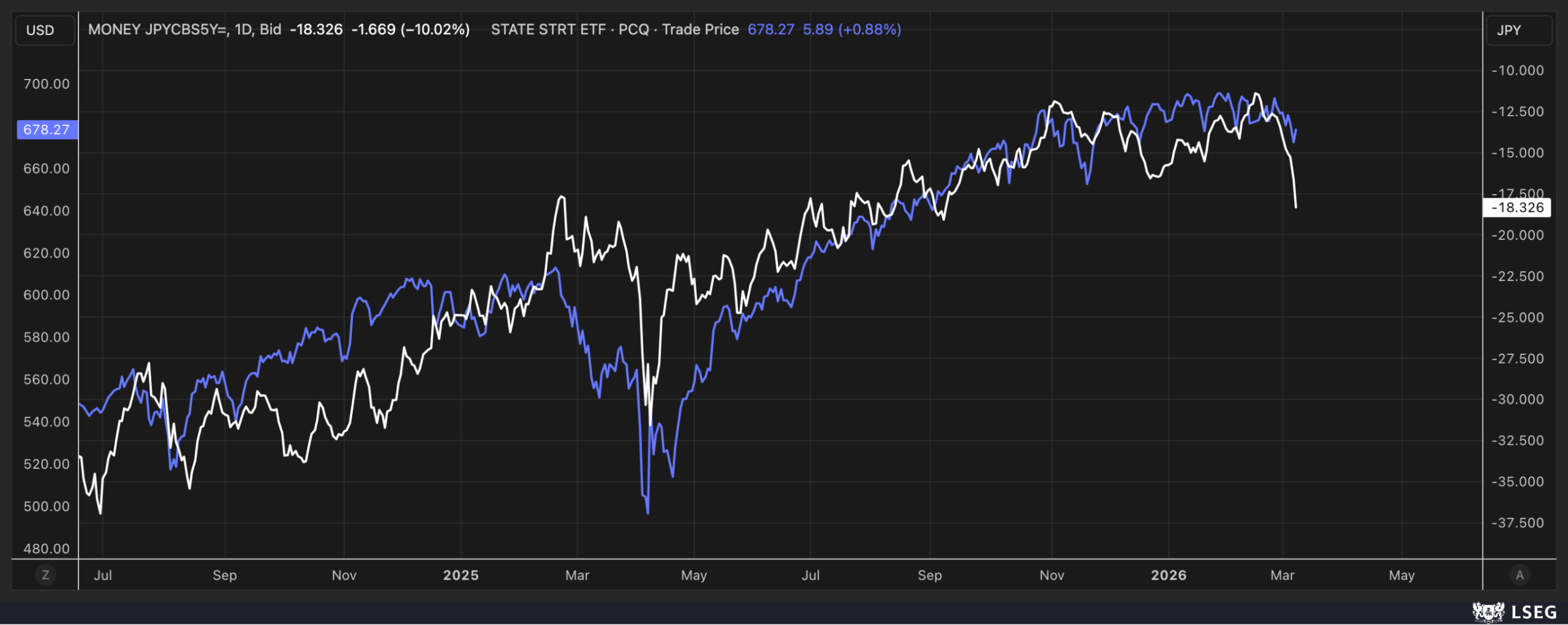This screenshot has height=625, width=1568.
Task: Click the LSEG logo
Action: 1514,612
